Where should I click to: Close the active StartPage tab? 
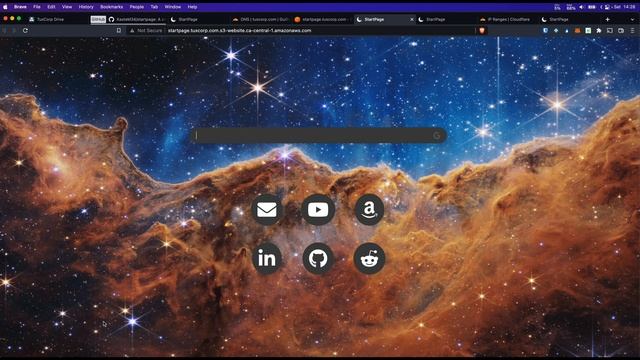pos(412,19)
